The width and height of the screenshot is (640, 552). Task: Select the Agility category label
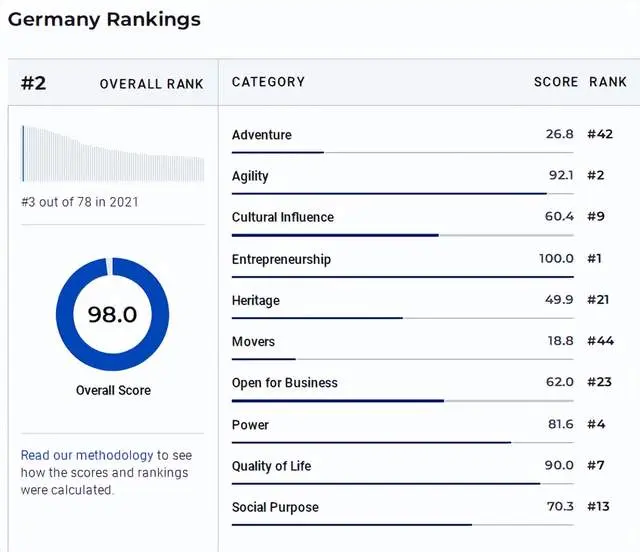(250, 176)
